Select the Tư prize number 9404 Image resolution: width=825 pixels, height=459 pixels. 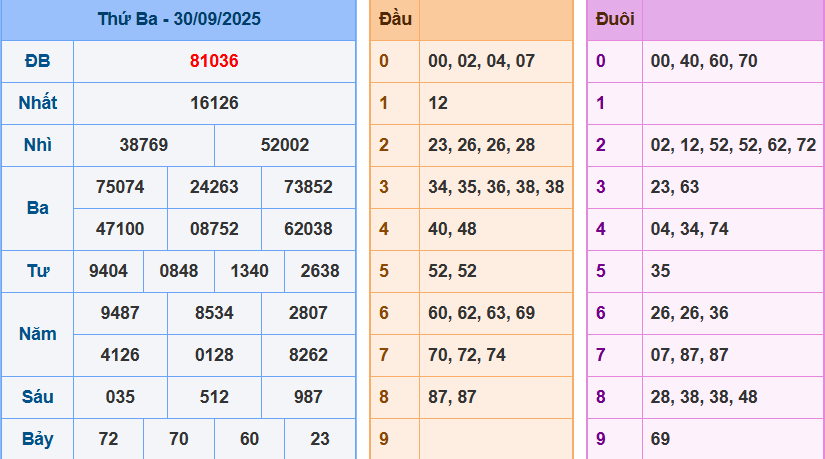pos(108,271)
